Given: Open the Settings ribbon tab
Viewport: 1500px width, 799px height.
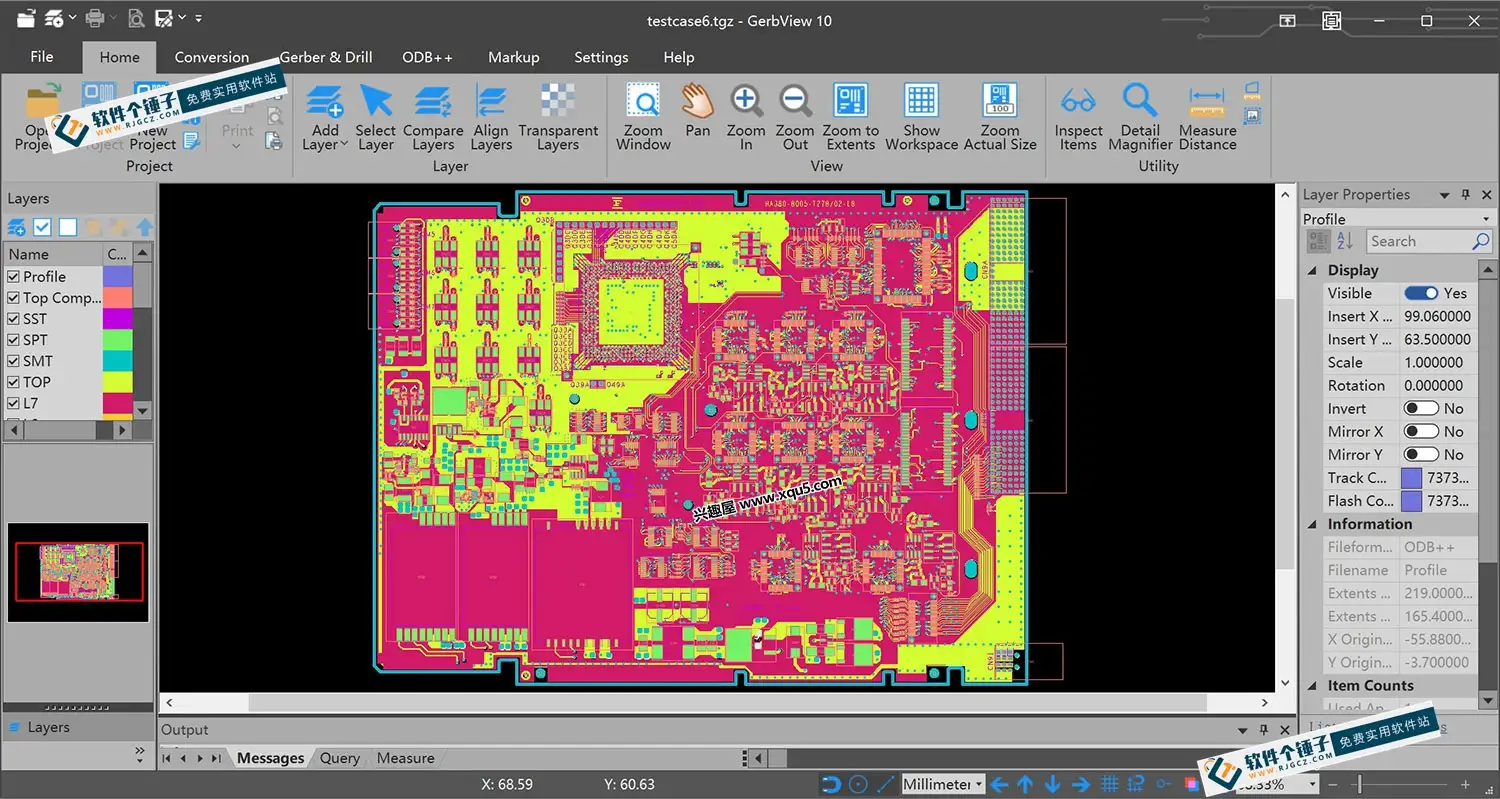Looking at the screenshot, I should point(601,57).
